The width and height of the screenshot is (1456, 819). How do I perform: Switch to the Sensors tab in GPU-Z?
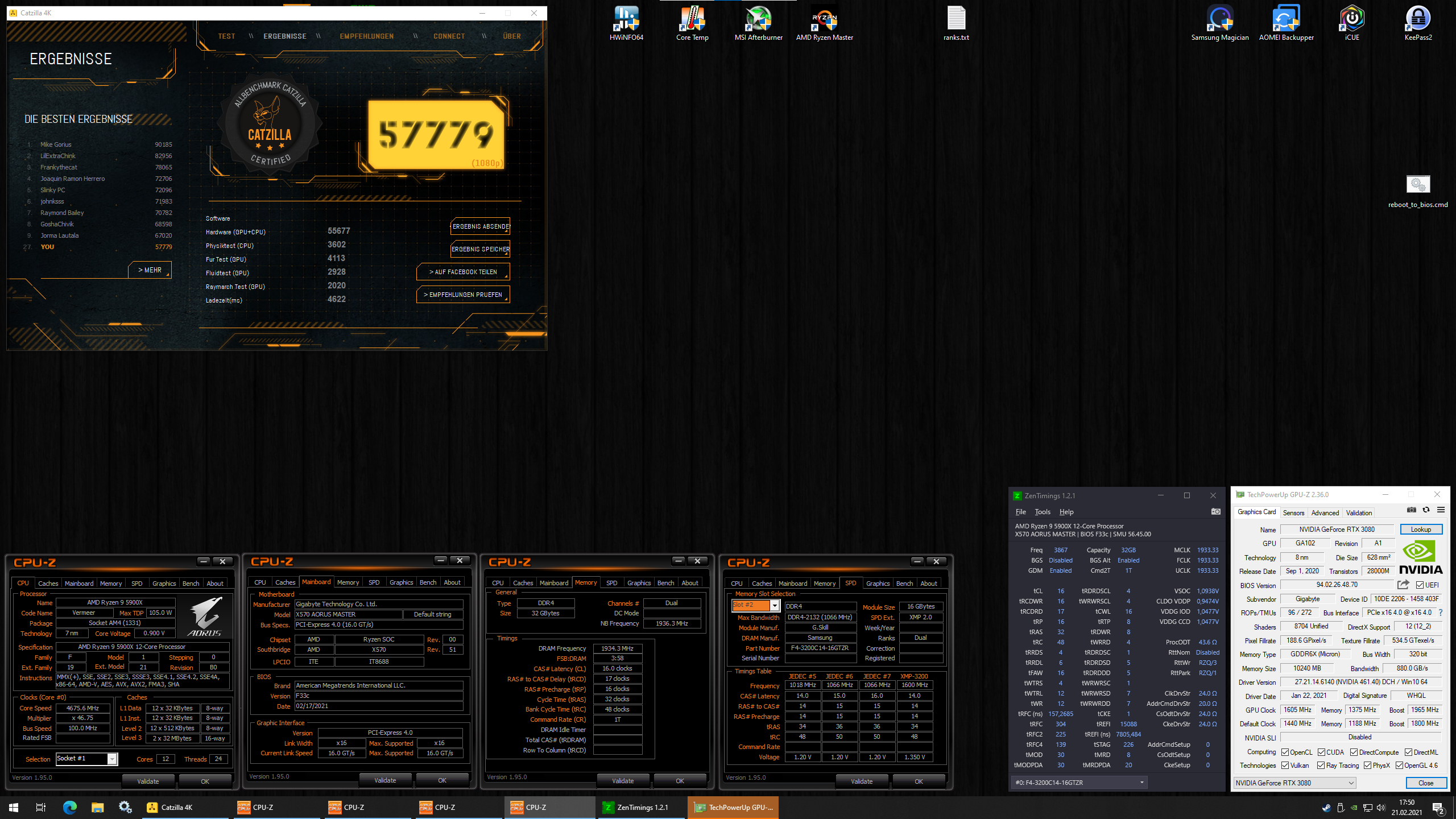pos(1293,512)
